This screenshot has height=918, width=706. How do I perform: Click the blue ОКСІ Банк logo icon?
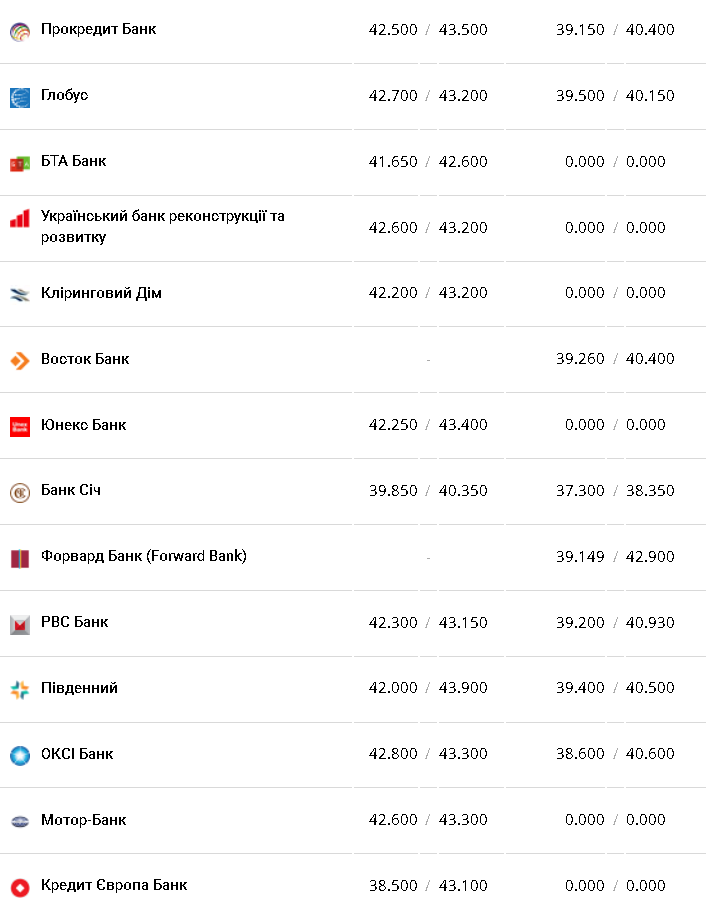point(20,755)
